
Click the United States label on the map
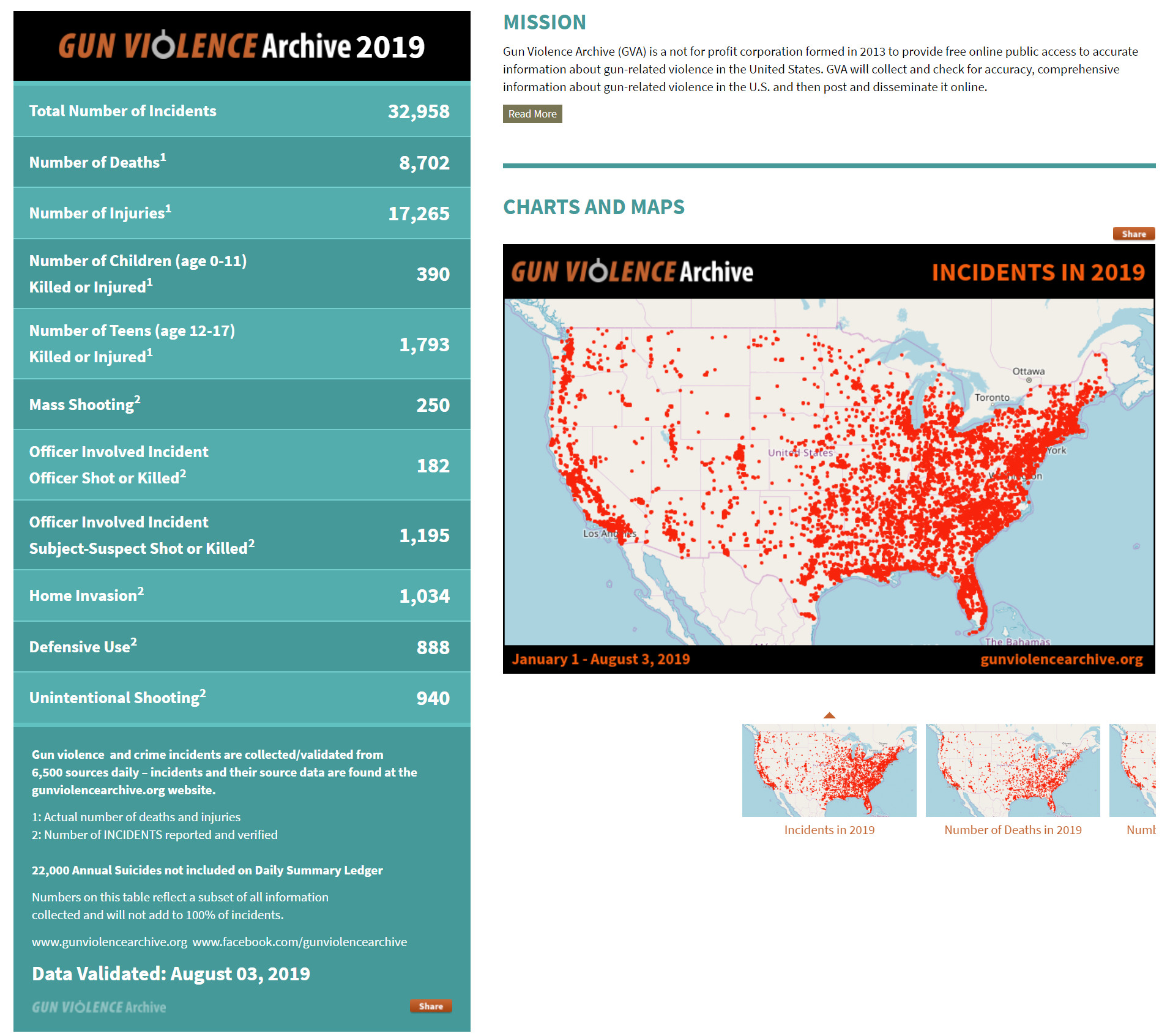[x=800, y=453]
